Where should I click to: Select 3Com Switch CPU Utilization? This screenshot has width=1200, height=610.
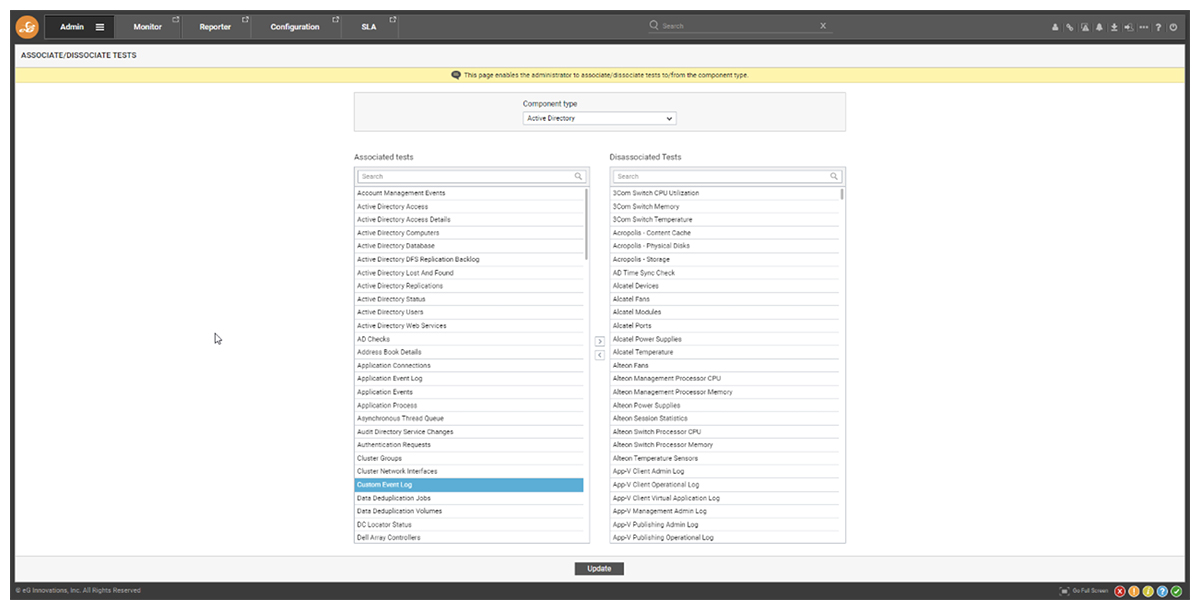coord(725,193)
